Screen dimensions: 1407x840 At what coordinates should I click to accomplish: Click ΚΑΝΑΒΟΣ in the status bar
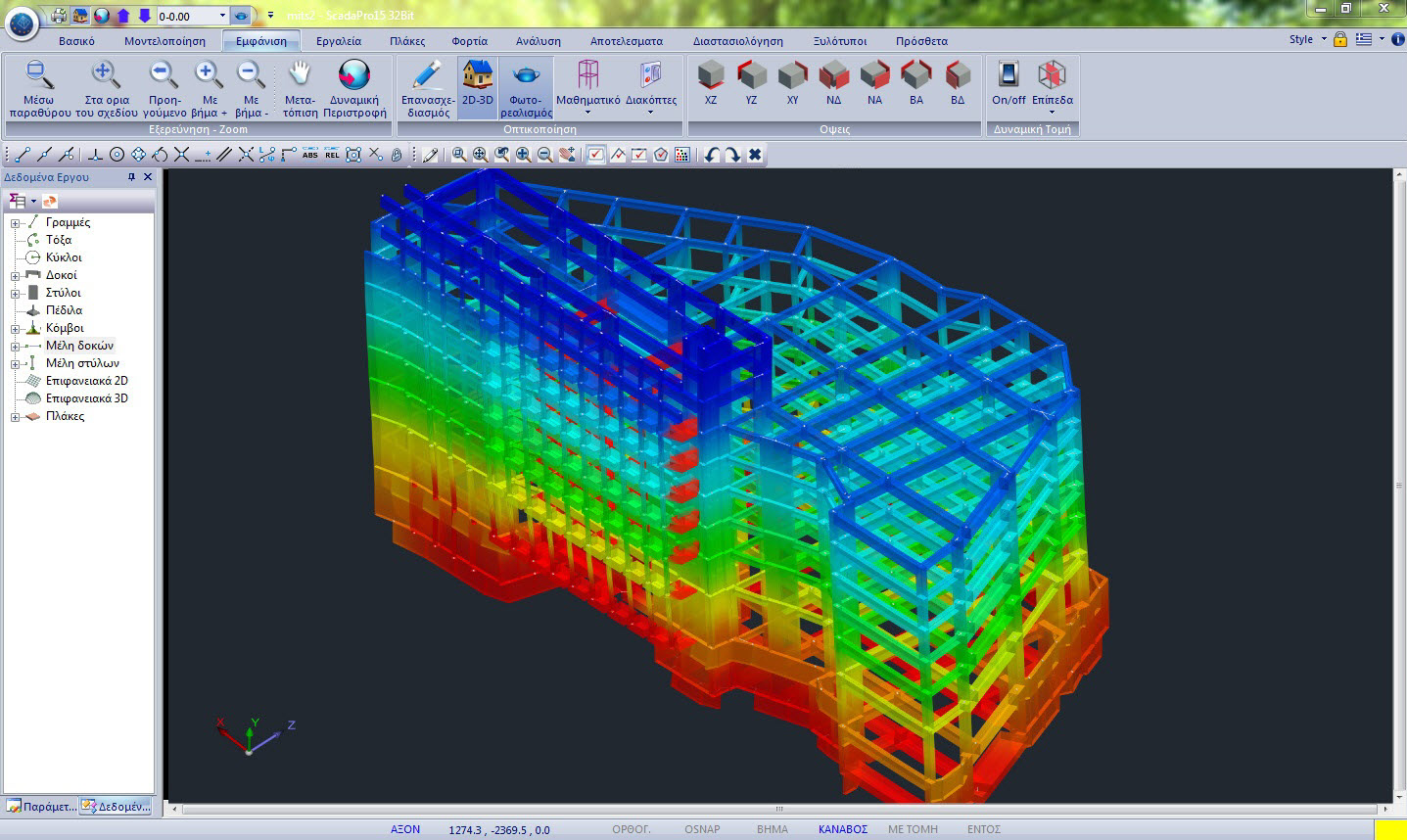pos(842,829)
